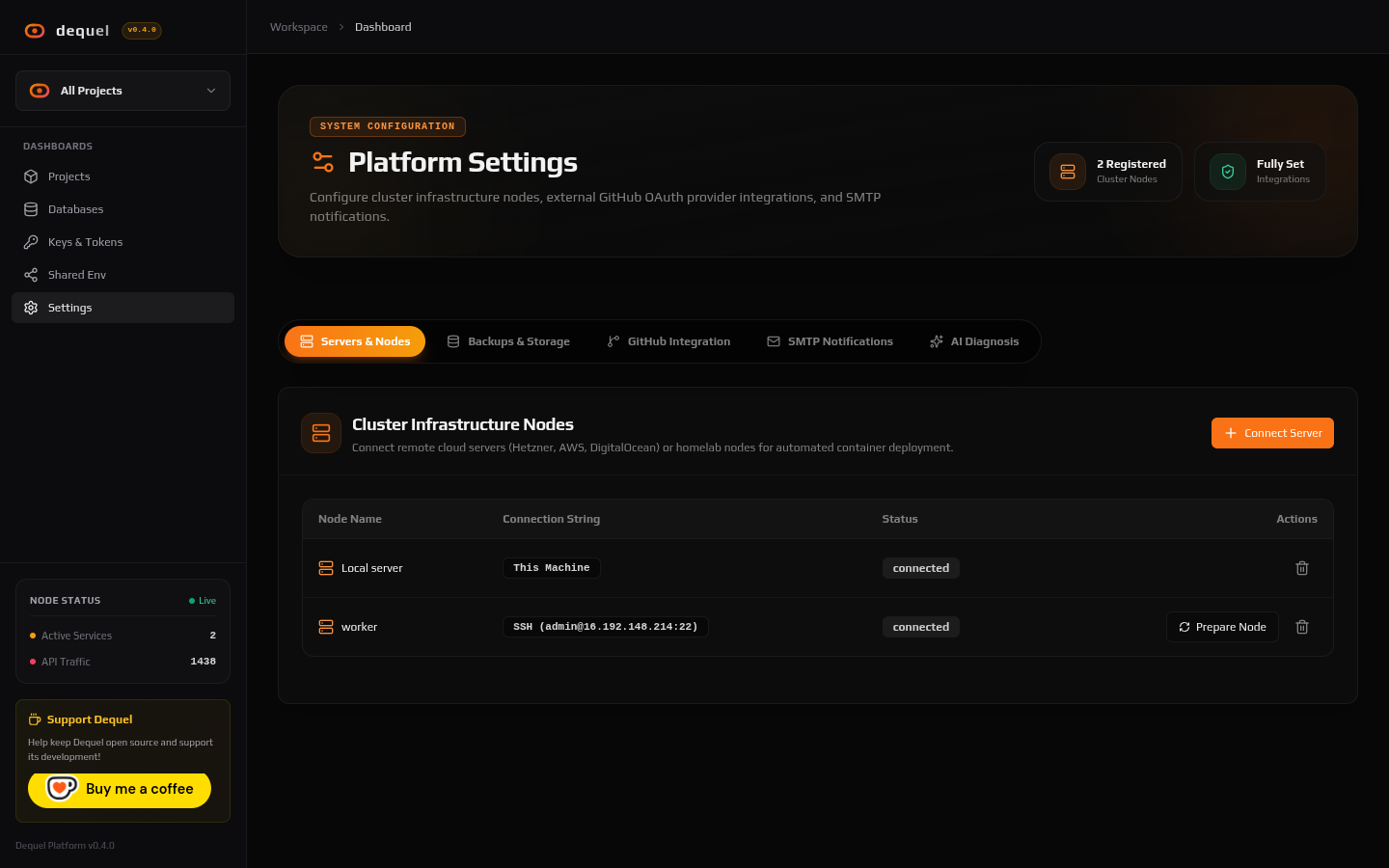Viewport: 1389px width, 868px height.
Task: Click the SYSTEM CONFIGURATION badge
Action: pyautogui.click(x=388, y=126)
